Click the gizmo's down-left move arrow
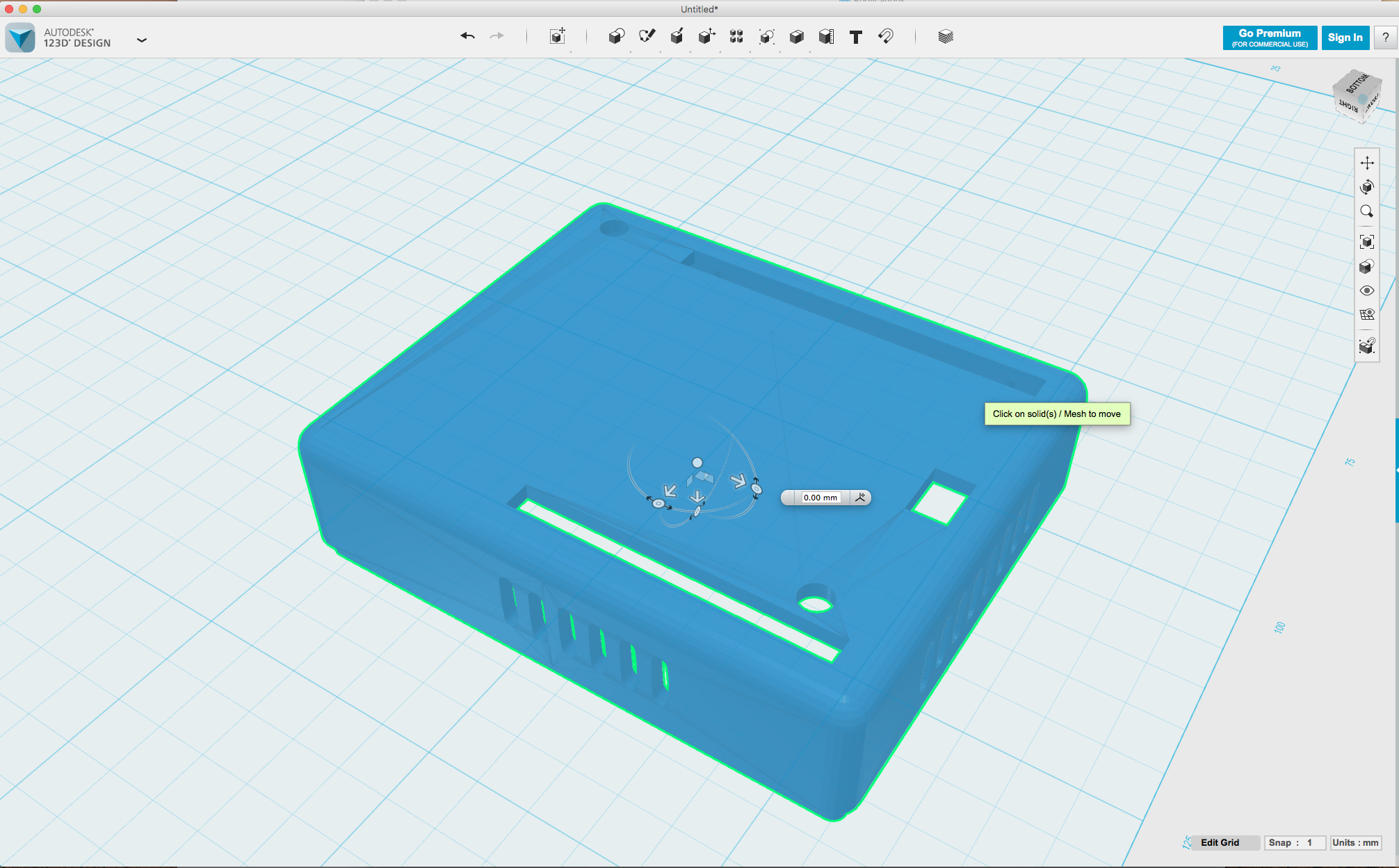Viewport: 1399px width, 868px height. pos(670,491)
